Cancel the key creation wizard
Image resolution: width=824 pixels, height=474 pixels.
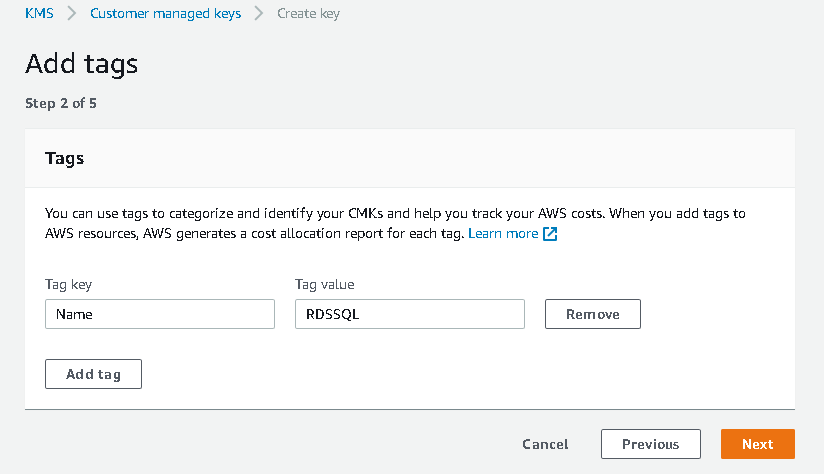coord(545,444)
